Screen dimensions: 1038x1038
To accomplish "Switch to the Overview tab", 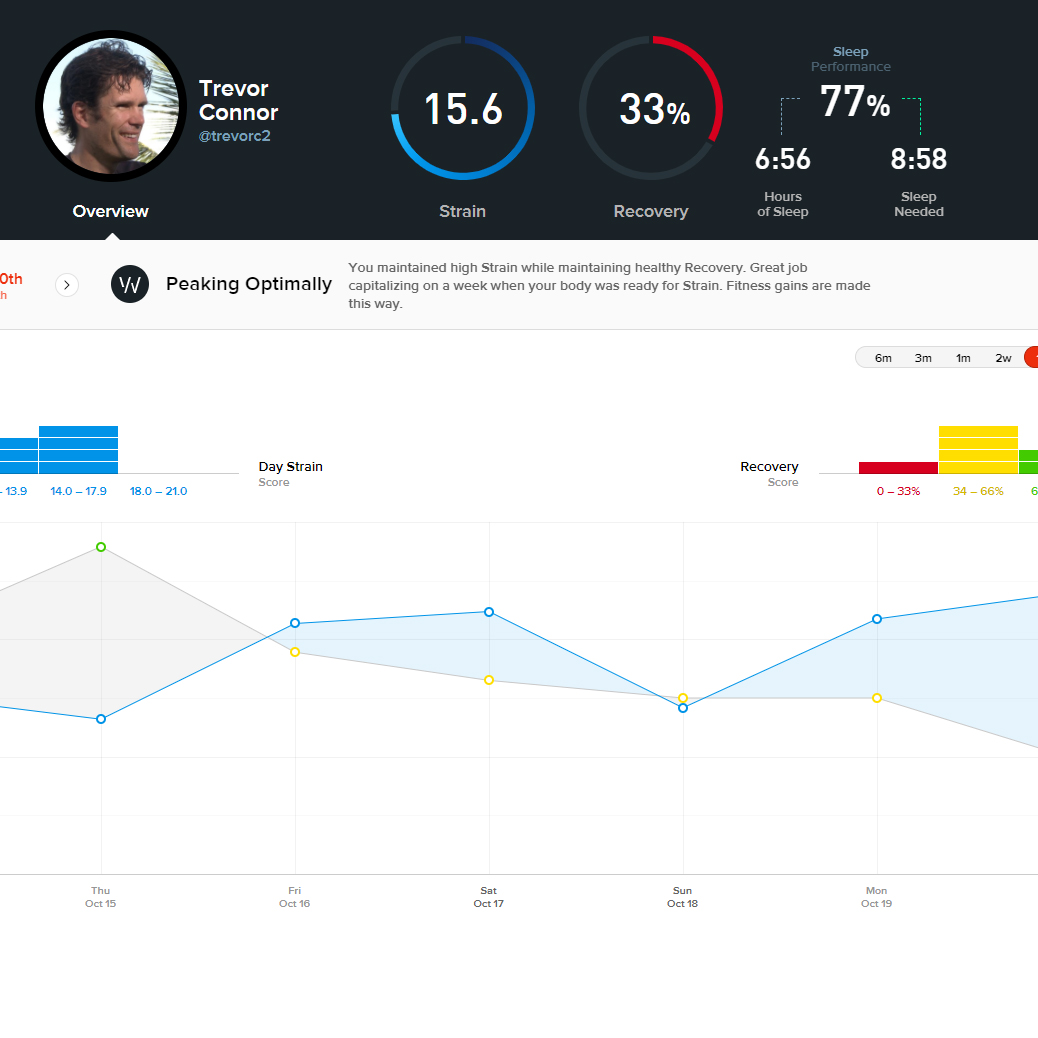I will 110,211.
